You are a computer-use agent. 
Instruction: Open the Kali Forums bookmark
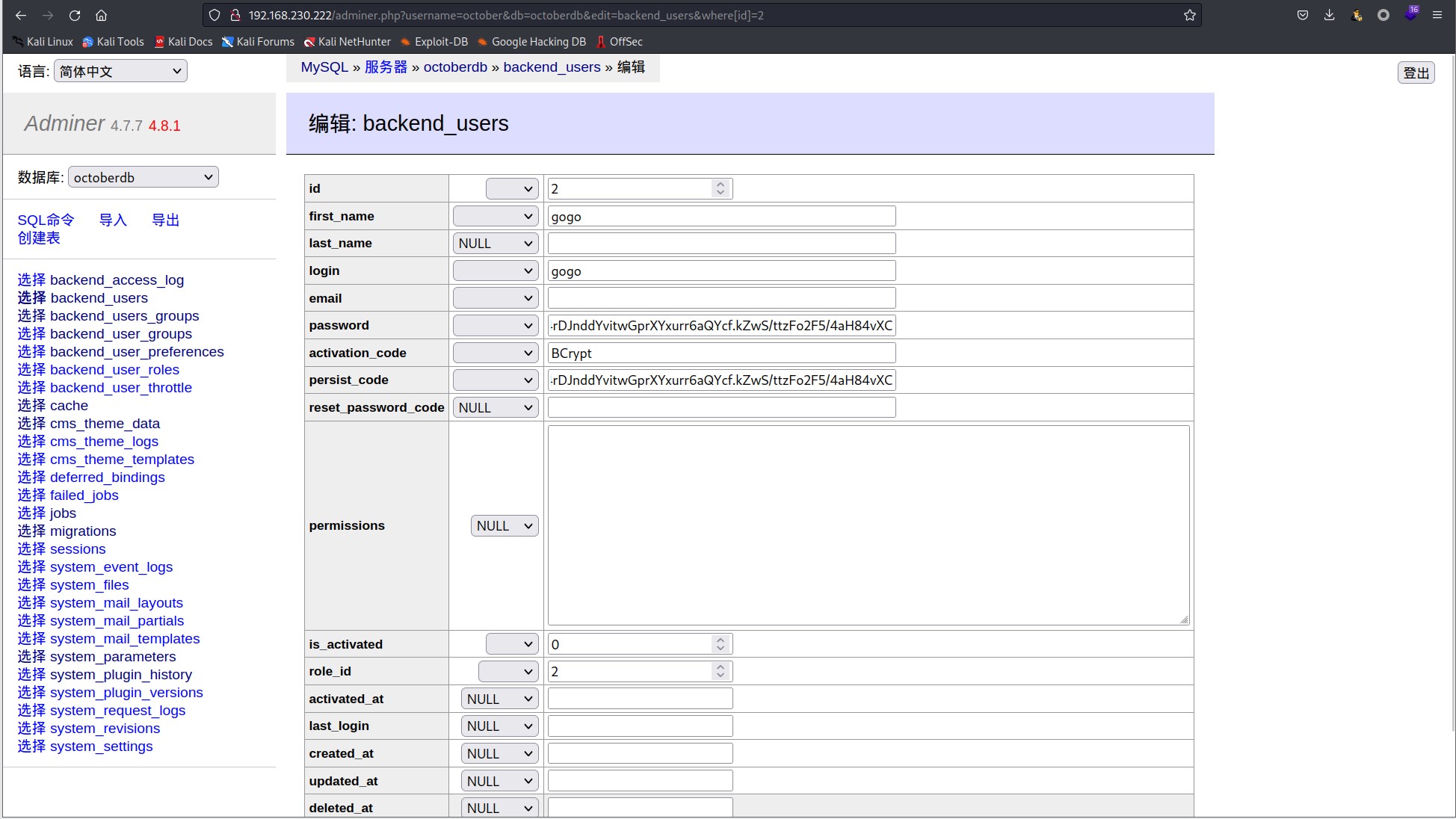click(x=258, y=42)
